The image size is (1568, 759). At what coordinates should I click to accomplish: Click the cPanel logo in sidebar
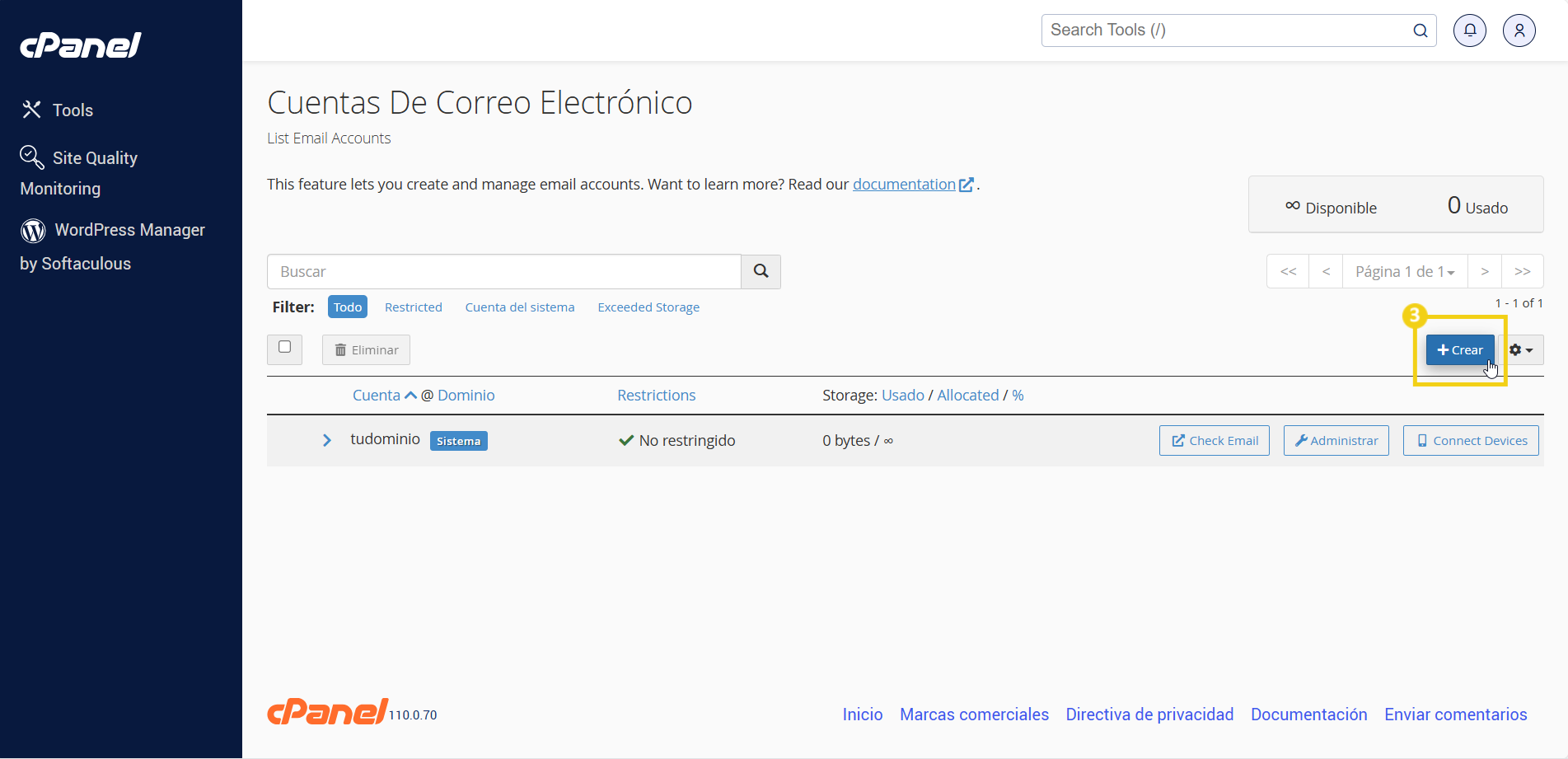coord(81,45)
